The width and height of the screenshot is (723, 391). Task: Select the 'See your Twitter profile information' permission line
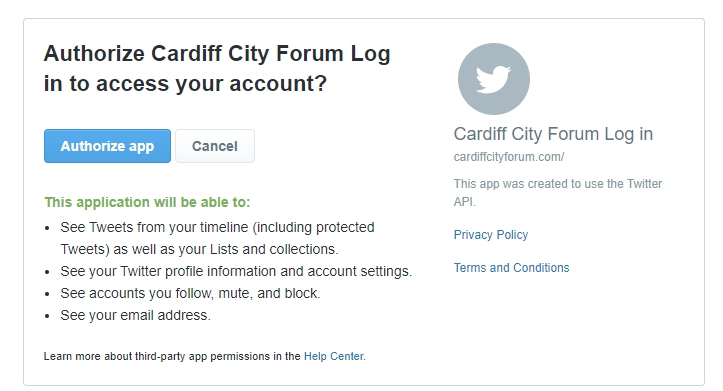236,272
